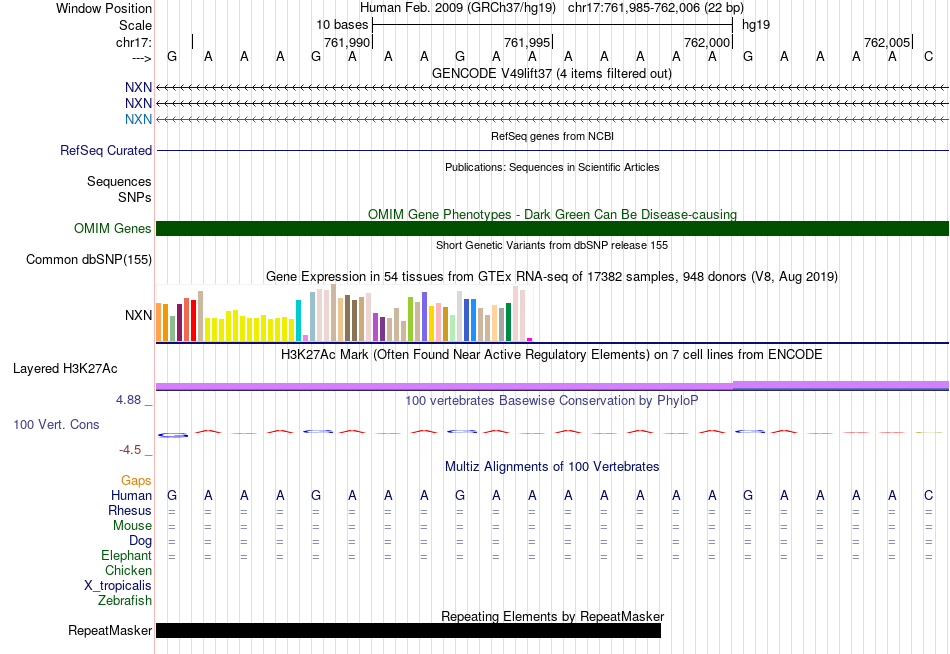950x654 pixels.
Task: Click the Sequences track label
Action: tap(119, 181)
